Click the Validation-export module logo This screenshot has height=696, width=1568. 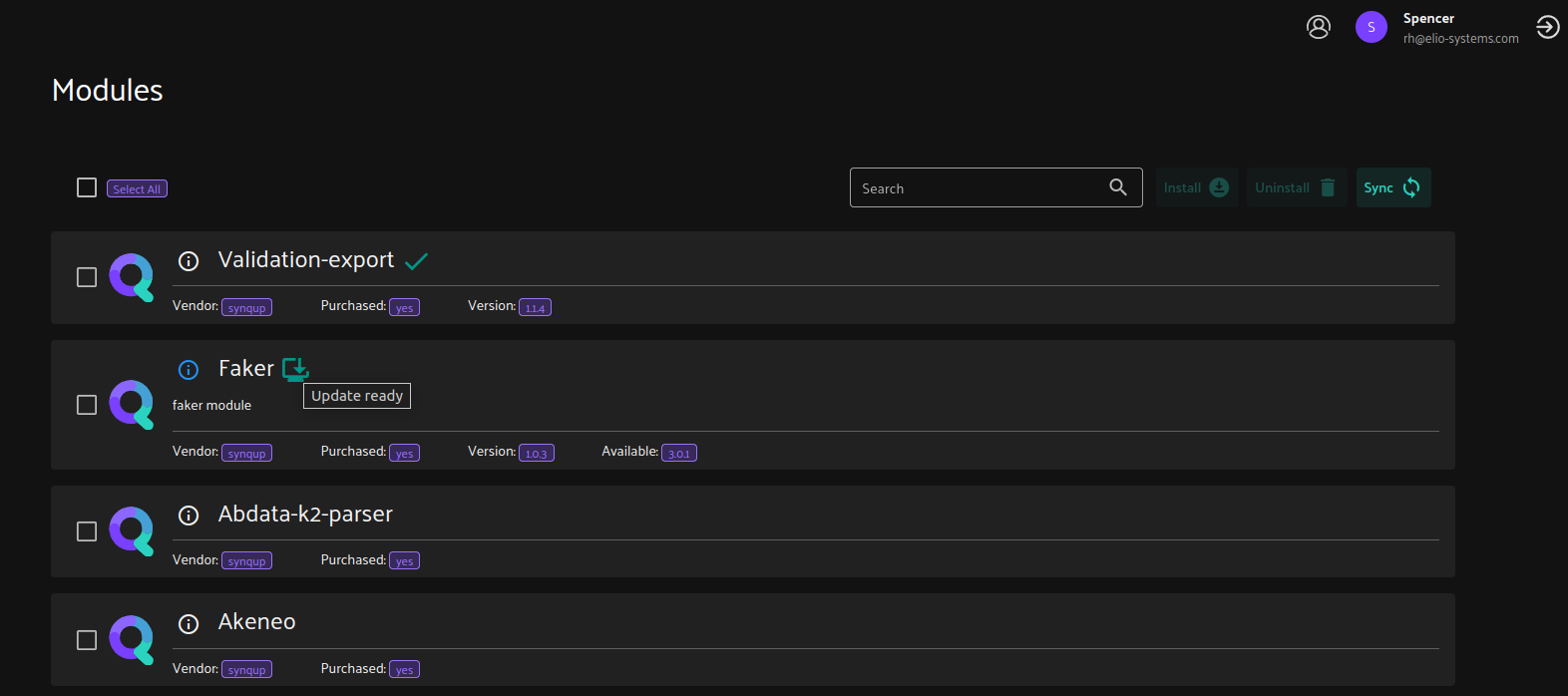132,277
